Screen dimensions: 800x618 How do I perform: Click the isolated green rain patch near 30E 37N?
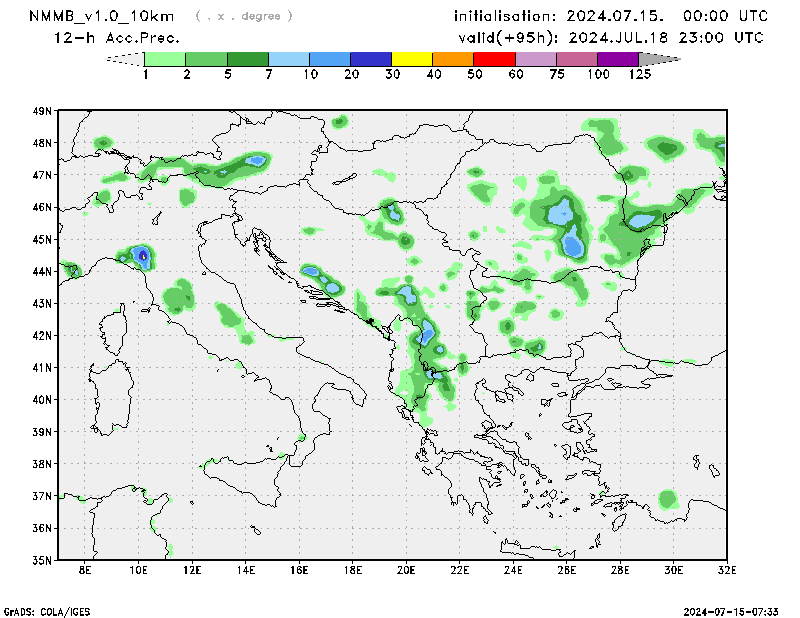pyautogui.click(x=667, y=498)
